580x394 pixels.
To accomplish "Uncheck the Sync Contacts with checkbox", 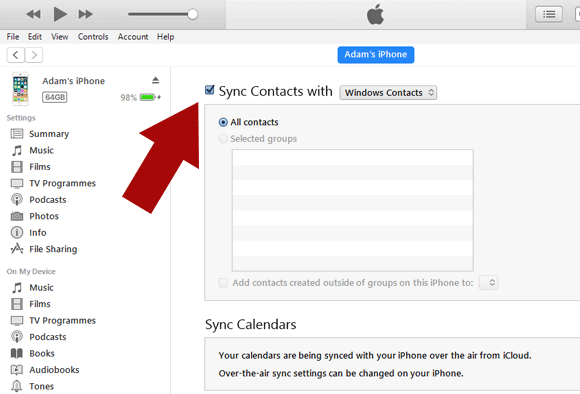I will click(209, 90).
